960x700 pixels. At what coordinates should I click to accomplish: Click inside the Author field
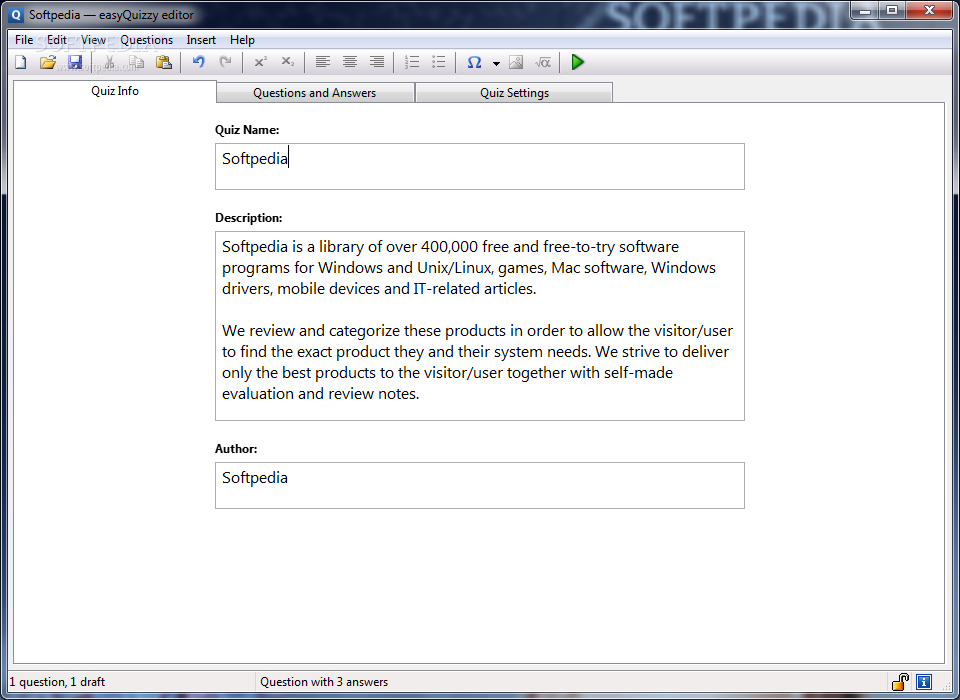(x=479, y=485)
